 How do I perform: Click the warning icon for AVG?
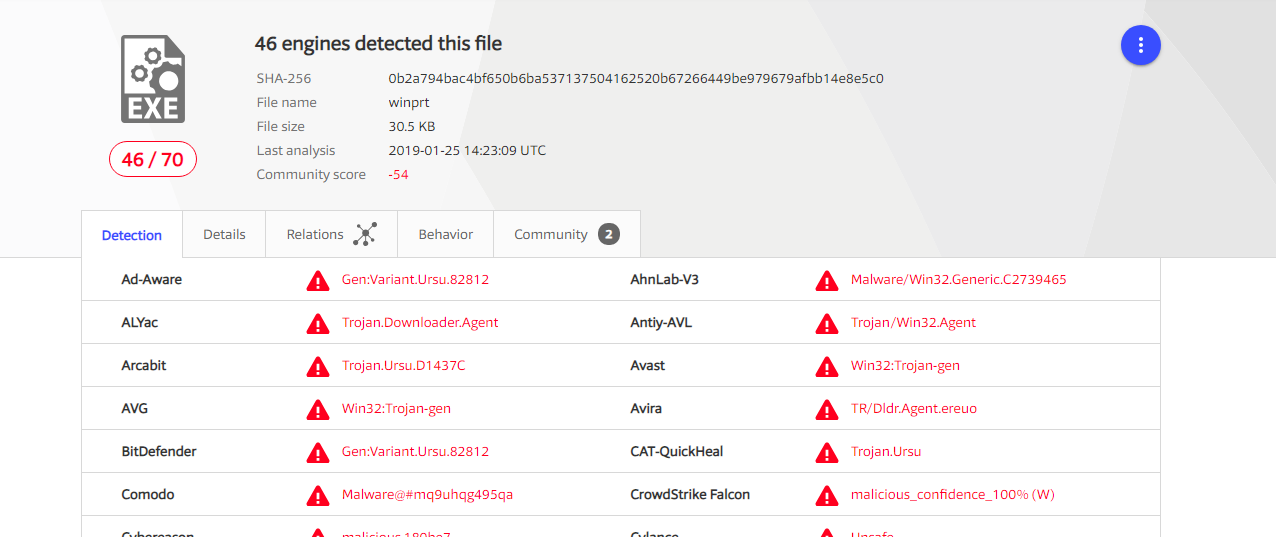coord(318,409)
